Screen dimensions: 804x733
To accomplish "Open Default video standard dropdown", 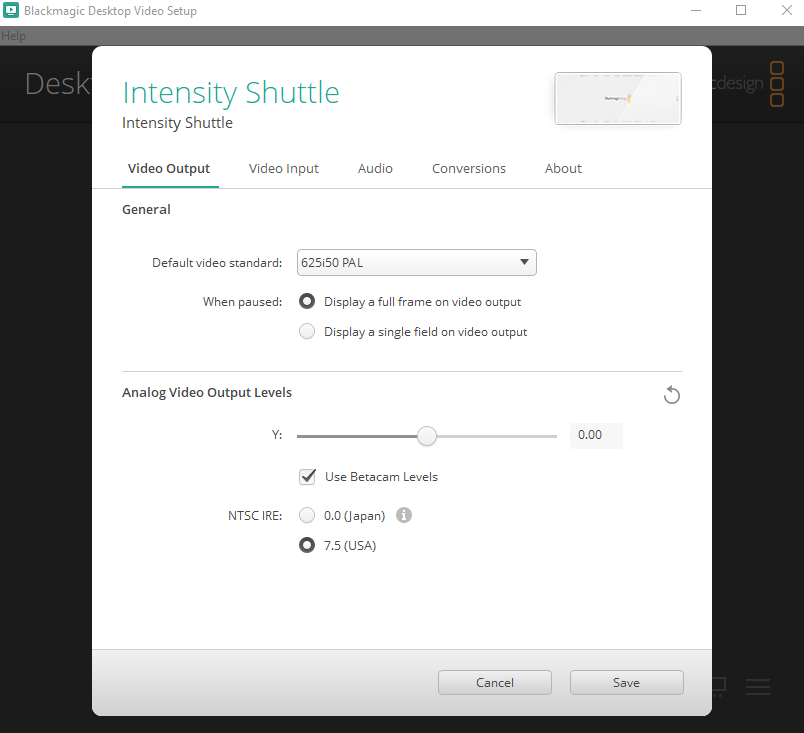I will pos(416,262).
